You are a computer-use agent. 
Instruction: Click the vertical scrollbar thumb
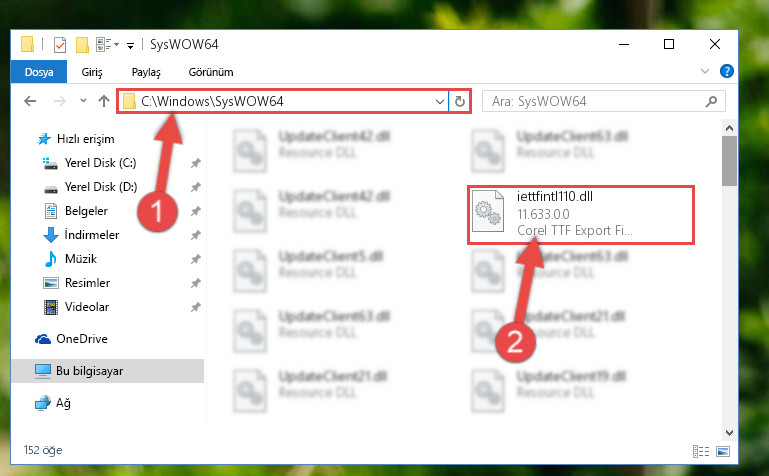pos(729,161)
